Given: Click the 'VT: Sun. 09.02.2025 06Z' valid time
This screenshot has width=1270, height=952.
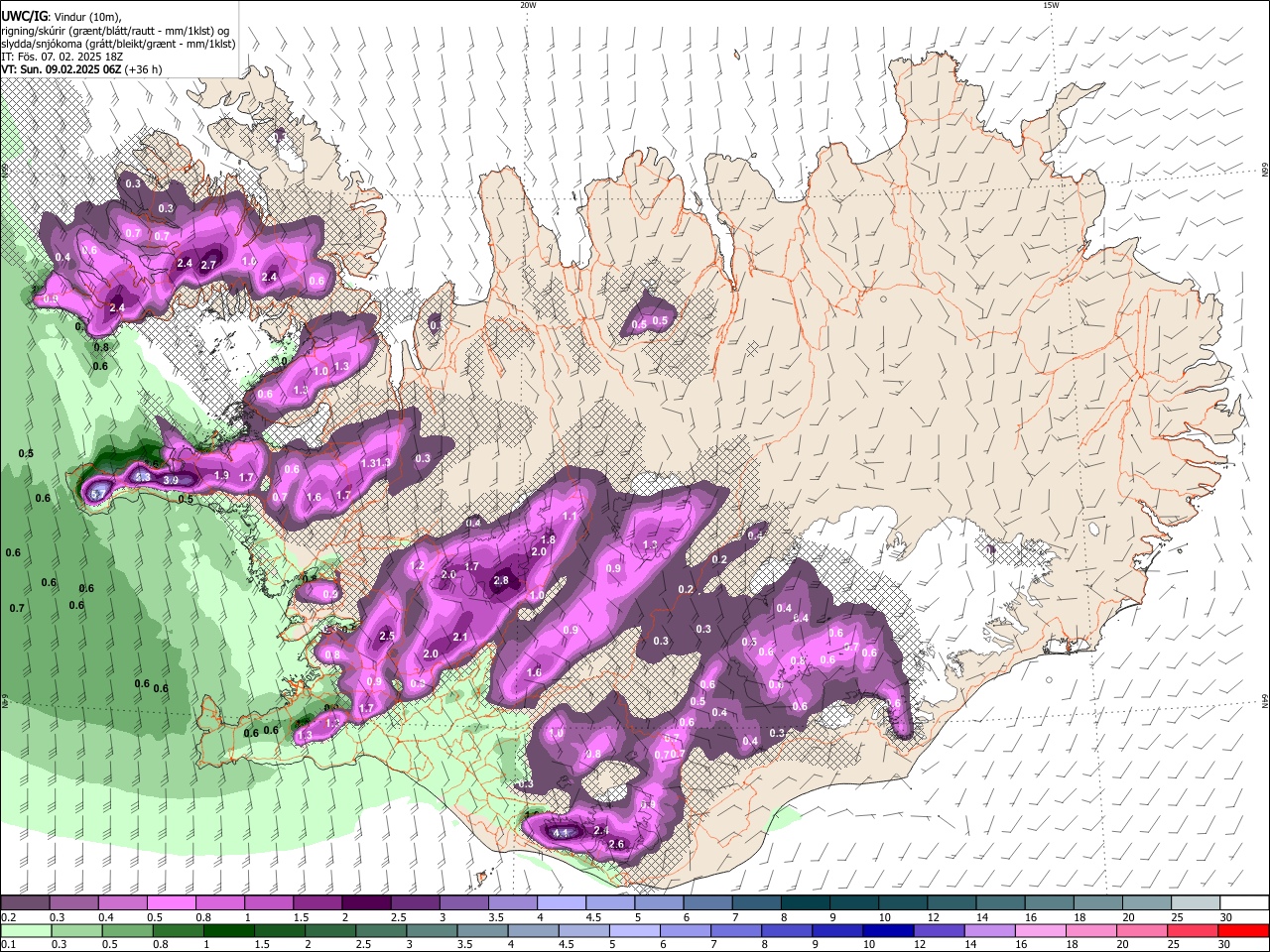Looking at the screenshot, I should (62, 69).
